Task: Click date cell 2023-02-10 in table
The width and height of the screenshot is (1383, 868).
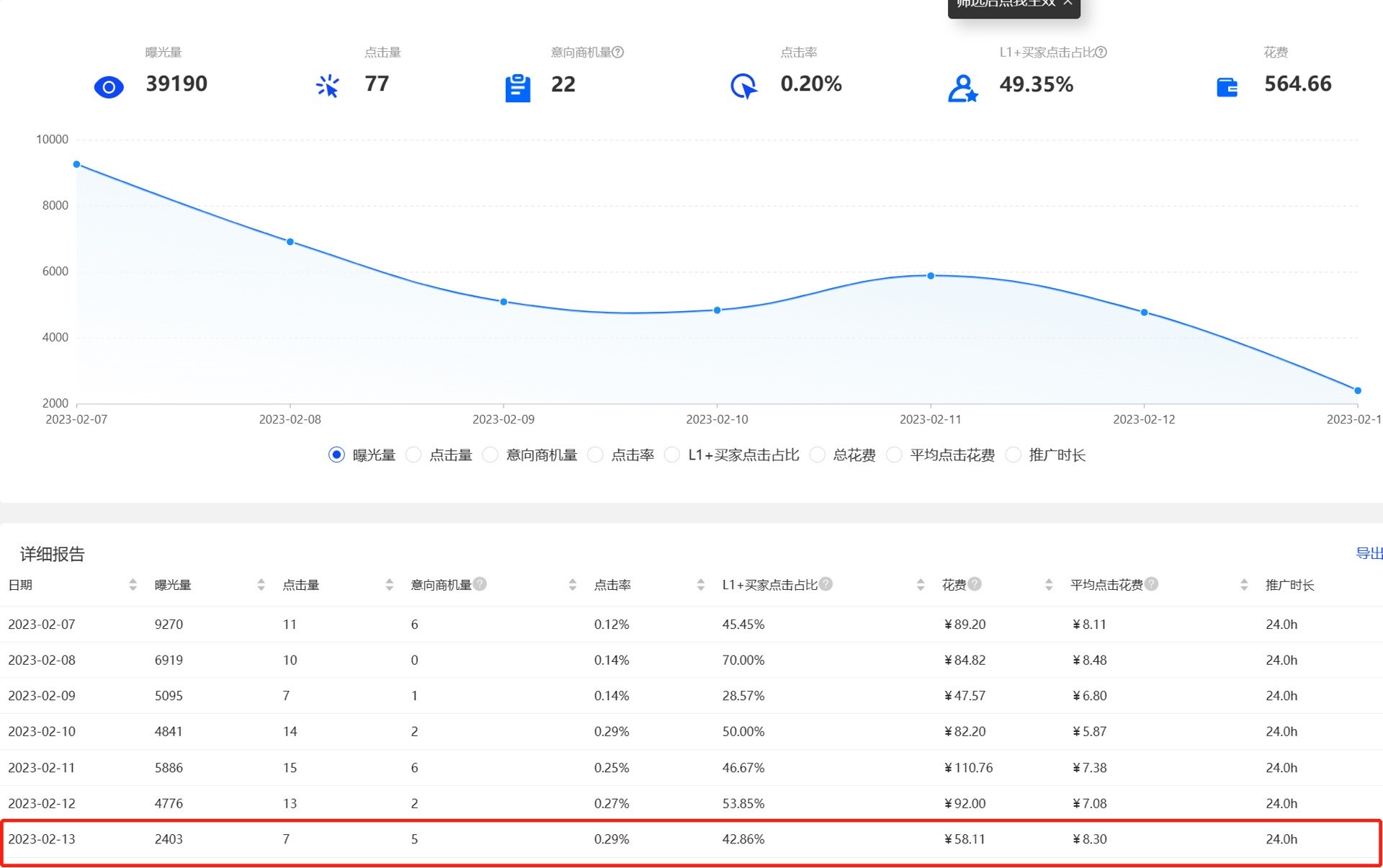Action: [x=42, y=731]
